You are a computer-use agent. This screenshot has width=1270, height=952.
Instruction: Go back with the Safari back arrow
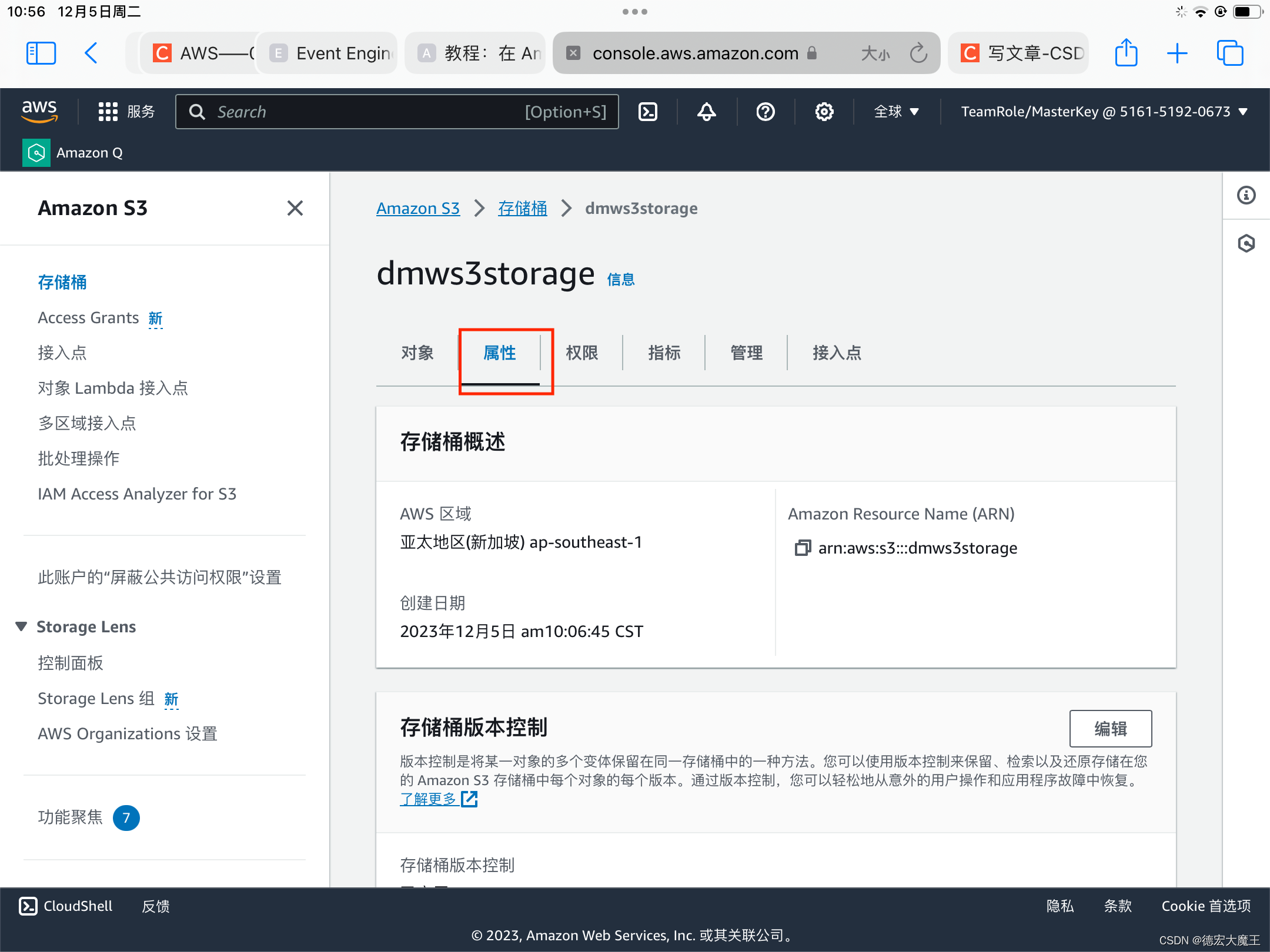[x=91, y=53]
